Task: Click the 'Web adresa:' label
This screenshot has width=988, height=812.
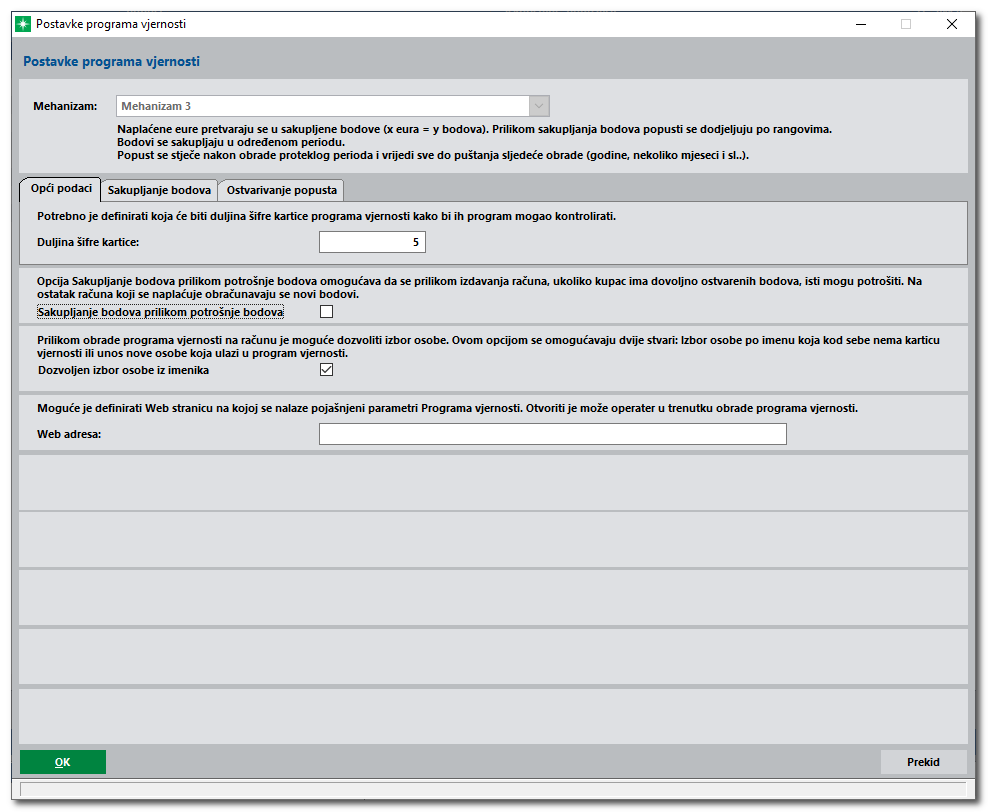Action: click(69, 435)
